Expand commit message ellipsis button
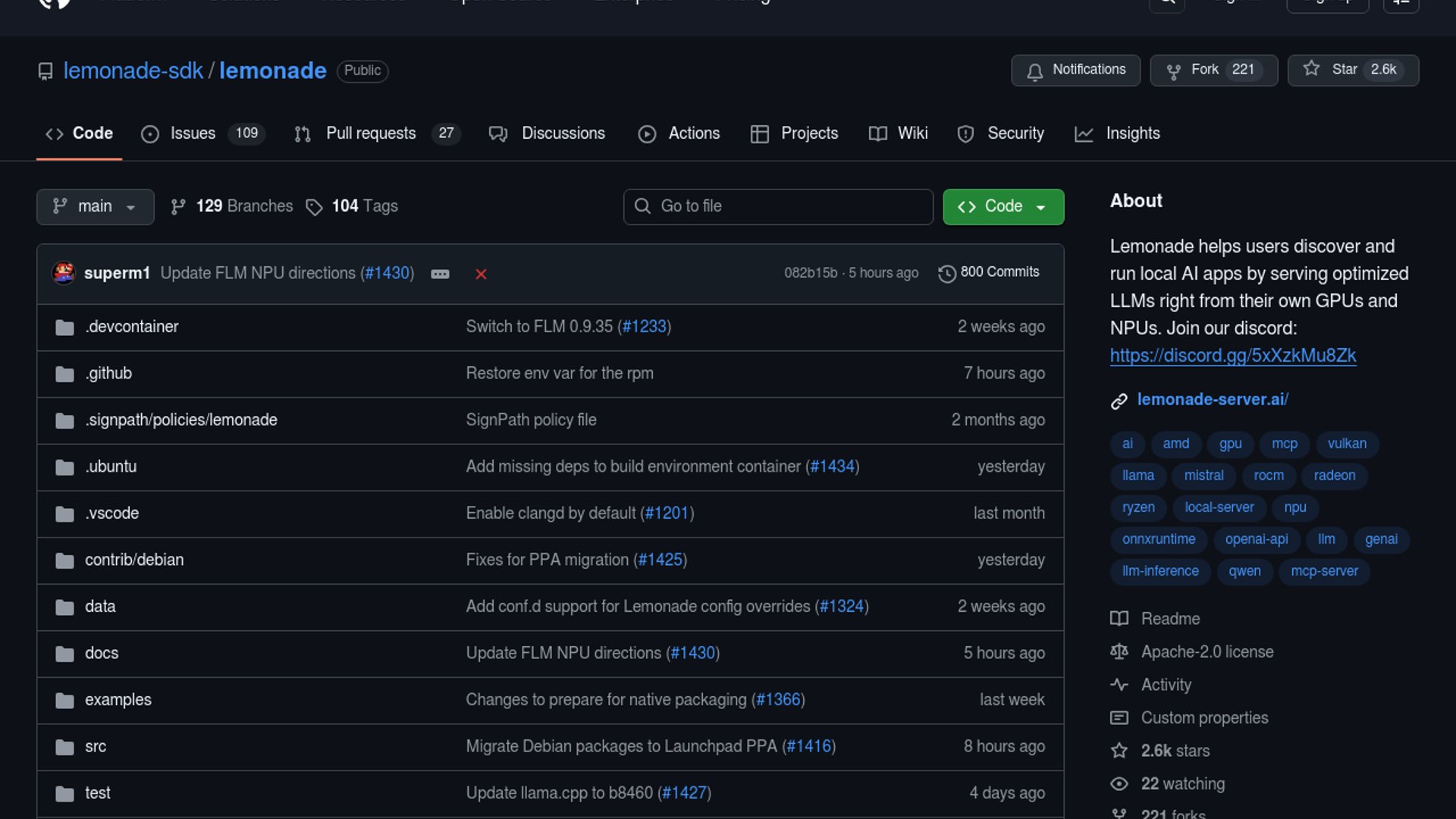This screenshot has height=819, width=1456. coord(440,274)
